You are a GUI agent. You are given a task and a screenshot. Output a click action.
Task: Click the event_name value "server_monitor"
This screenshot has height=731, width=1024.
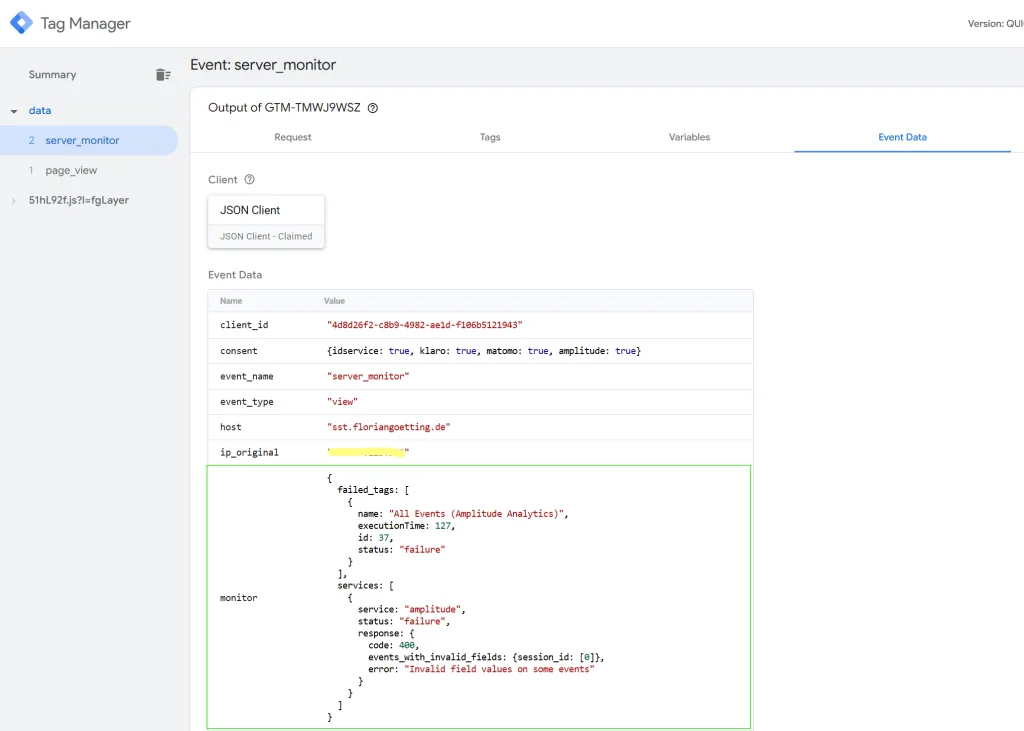(368, 376)
